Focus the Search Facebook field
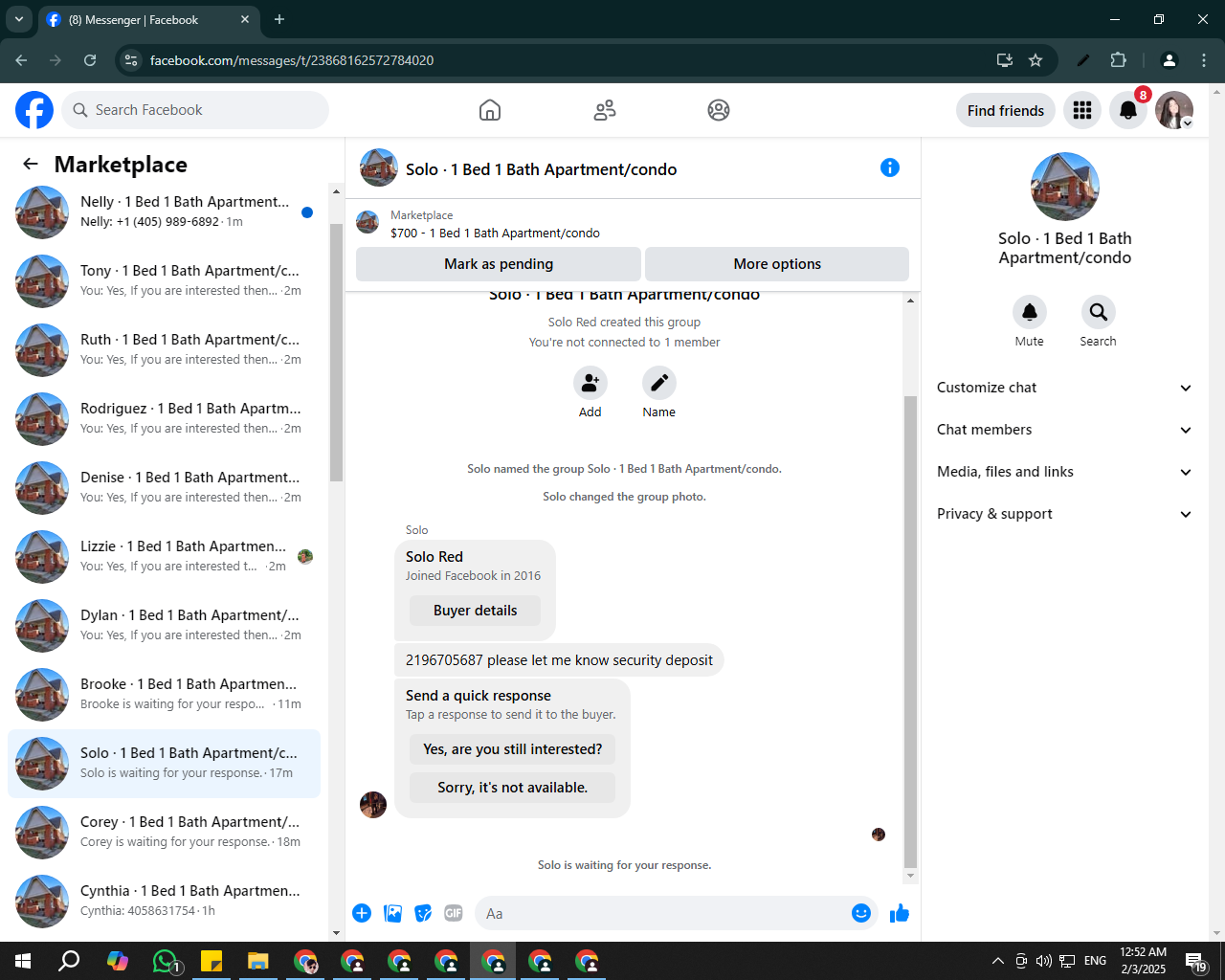The image size is (1225, 980). (195, 110)
